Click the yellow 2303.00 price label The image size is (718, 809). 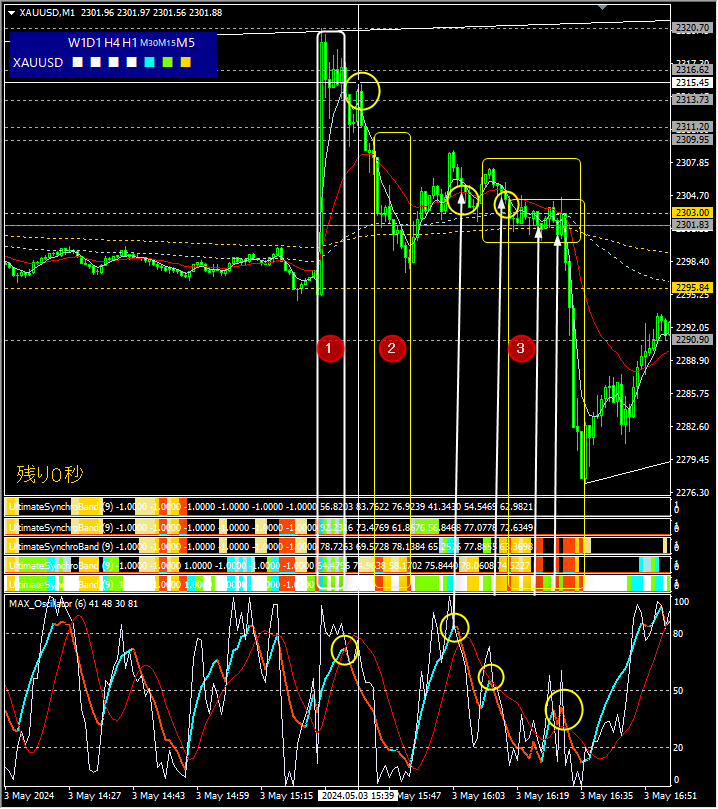pos(692,213)
